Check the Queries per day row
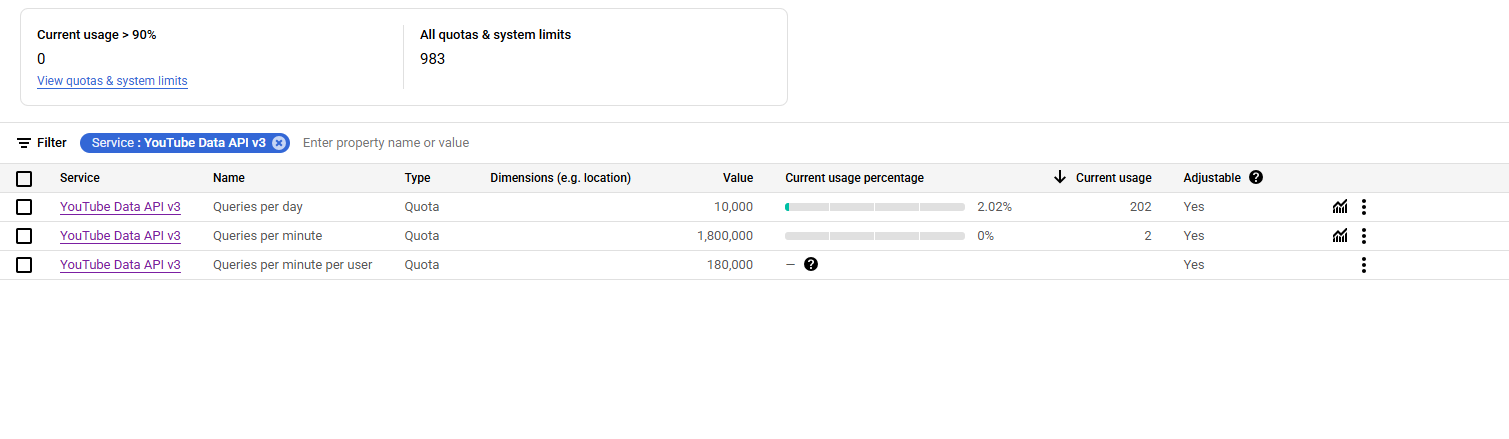Viewport: 1509px width, 439px height. coord(24,207)
